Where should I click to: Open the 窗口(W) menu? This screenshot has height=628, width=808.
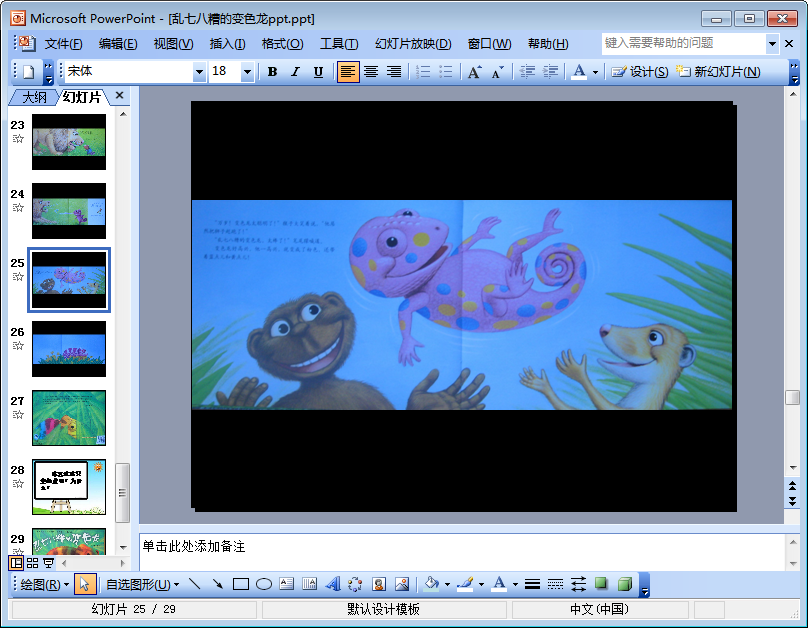tap(489, 44)
